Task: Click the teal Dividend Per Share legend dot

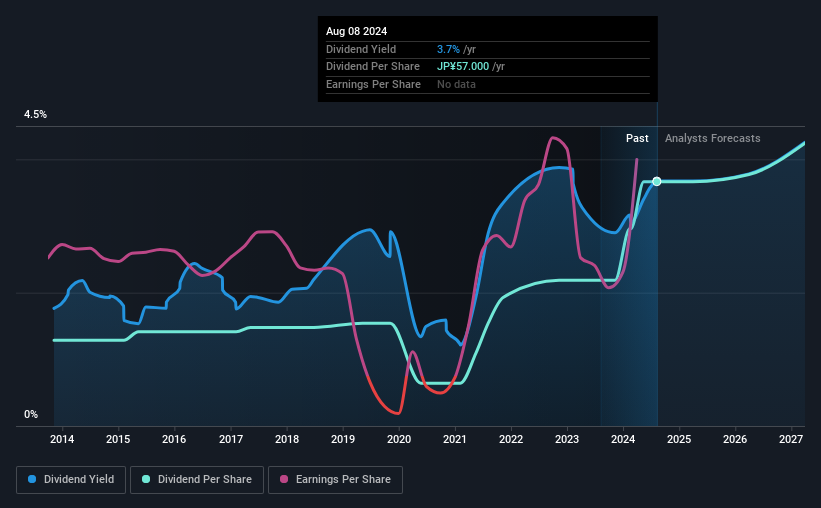Action: tap(146, 479)
